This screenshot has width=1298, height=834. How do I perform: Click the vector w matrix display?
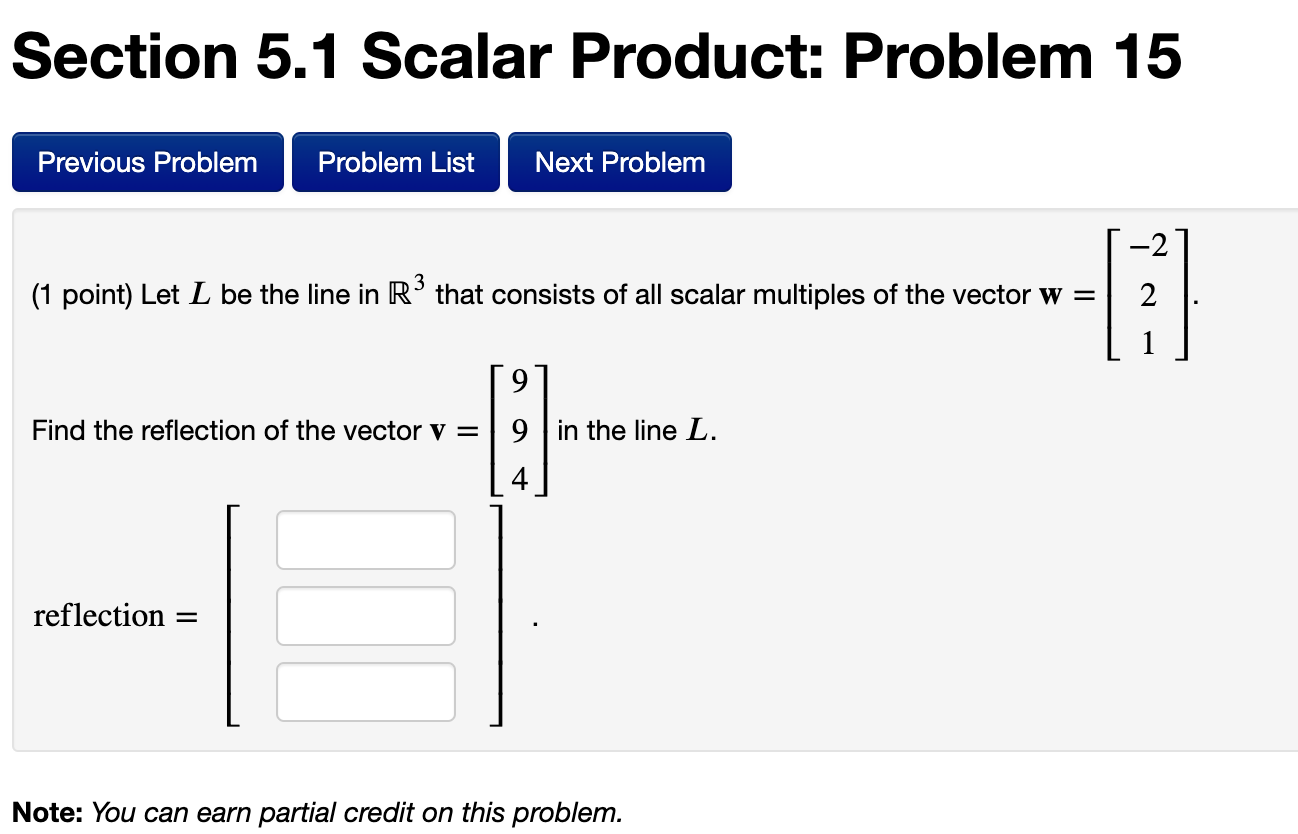[1146, 294]
